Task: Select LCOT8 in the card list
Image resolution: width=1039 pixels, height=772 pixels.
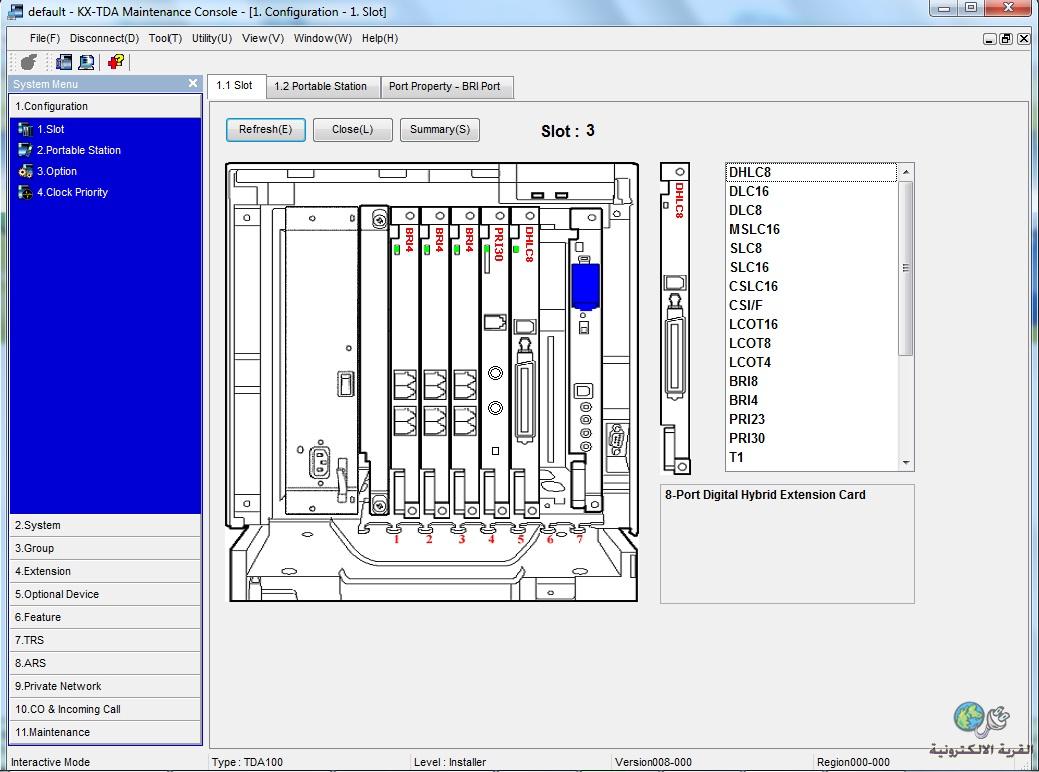Action: pyautogui.click(x=811, y=344)
